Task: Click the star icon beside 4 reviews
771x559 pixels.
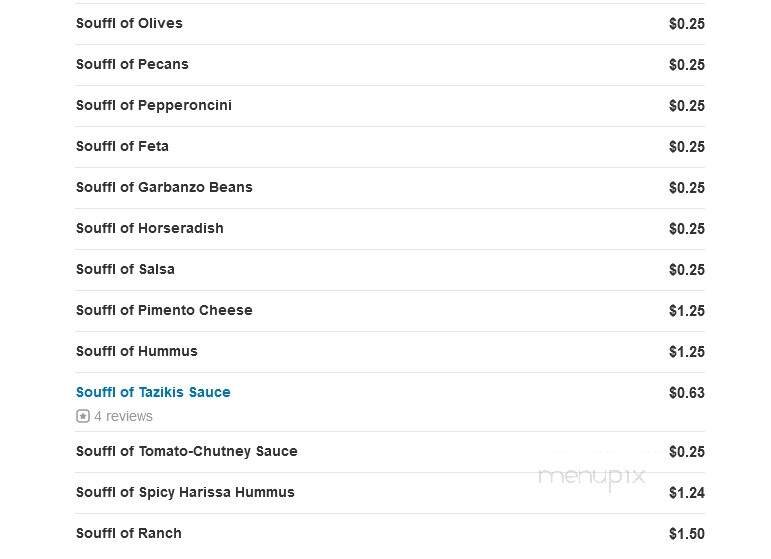Action: tap(83, 416)
